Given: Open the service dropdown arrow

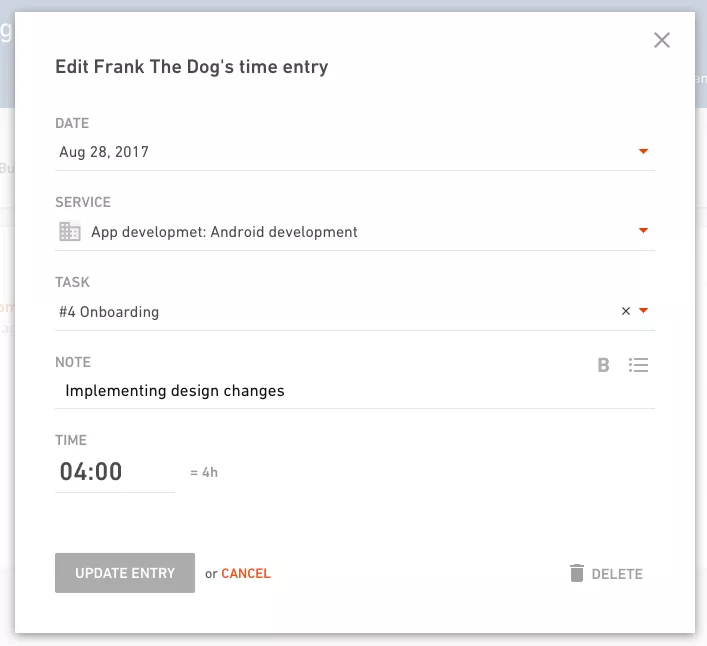Looking at the screenshot, I should (643, 230).
